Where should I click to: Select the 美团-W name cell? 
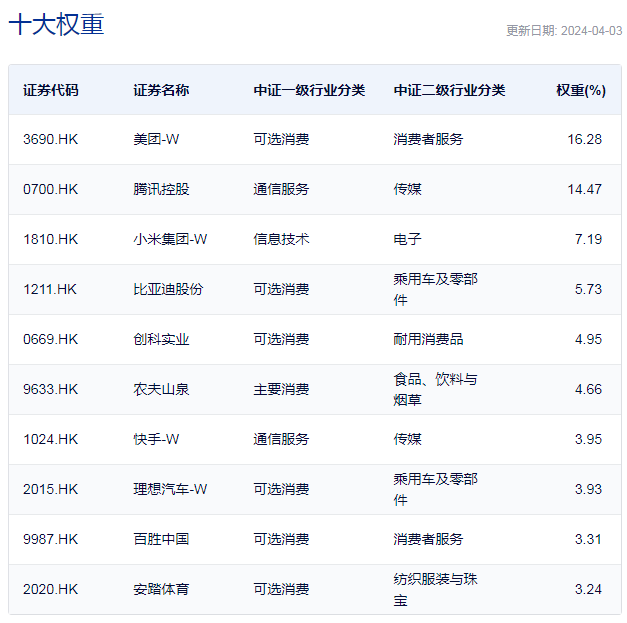(x=156, y=139)
